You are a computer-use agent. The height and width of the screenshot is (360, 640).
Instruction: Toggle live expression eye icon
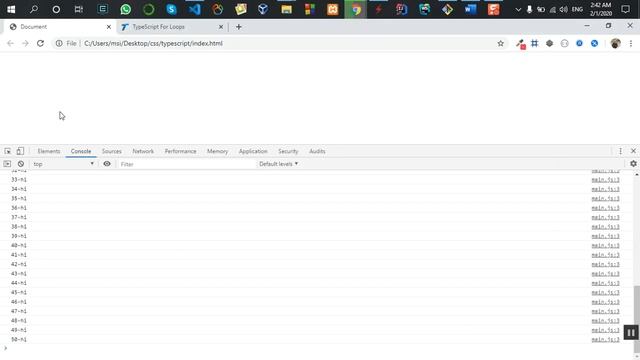pos(107,164)
